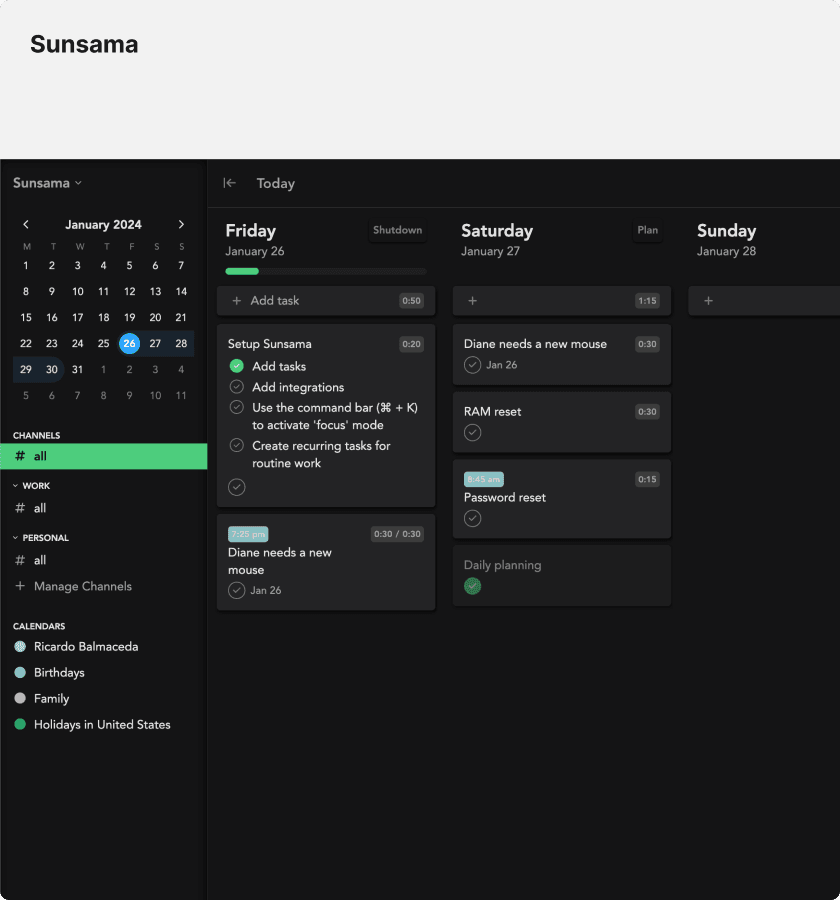The image size is (840, 900).
Task: Open the Setup Sunsama task title
Action: [x=269, y=344]
